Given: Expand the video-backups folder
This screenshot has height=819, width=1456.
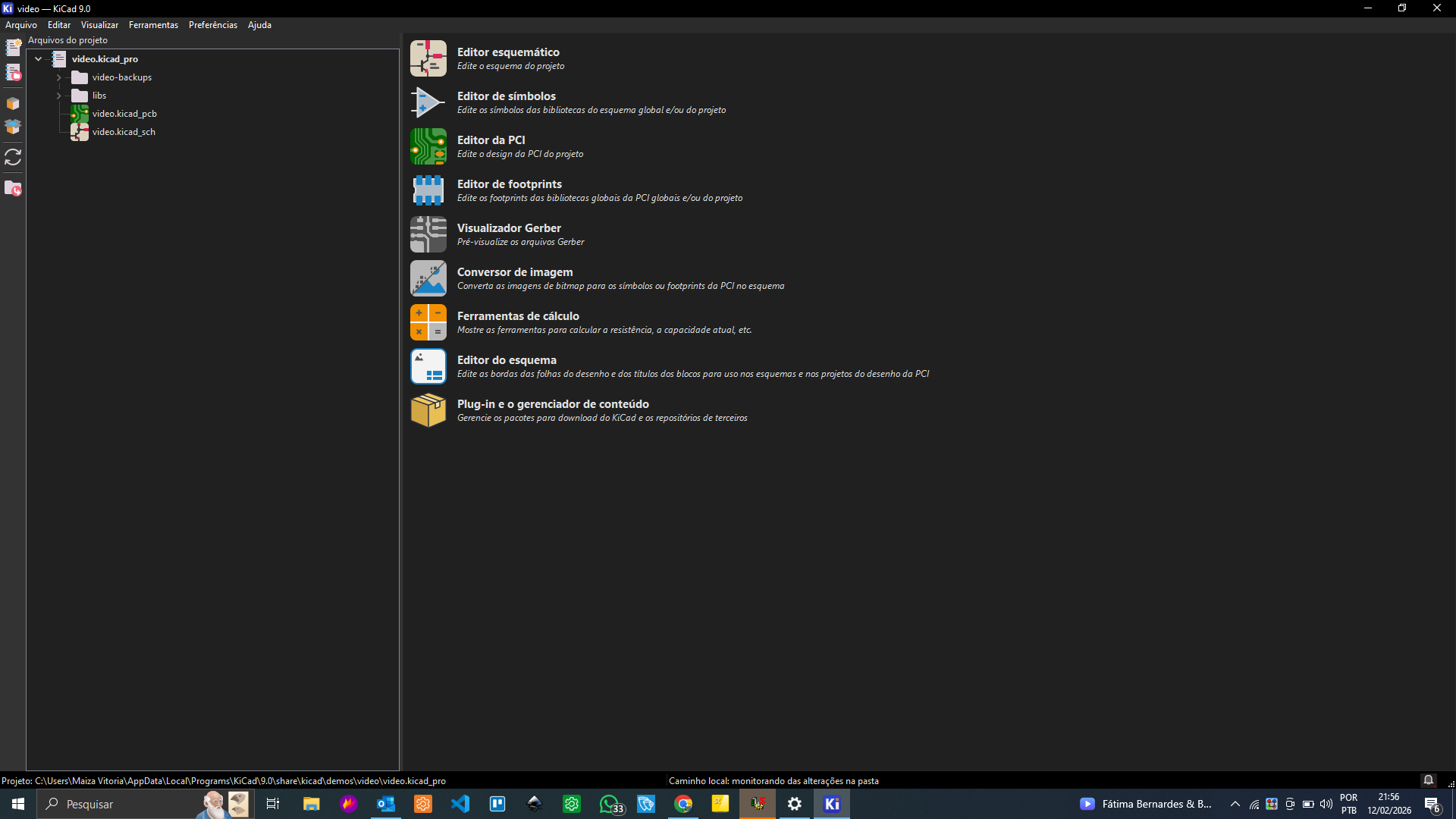Looking at the screenshot, I should 58,77.
